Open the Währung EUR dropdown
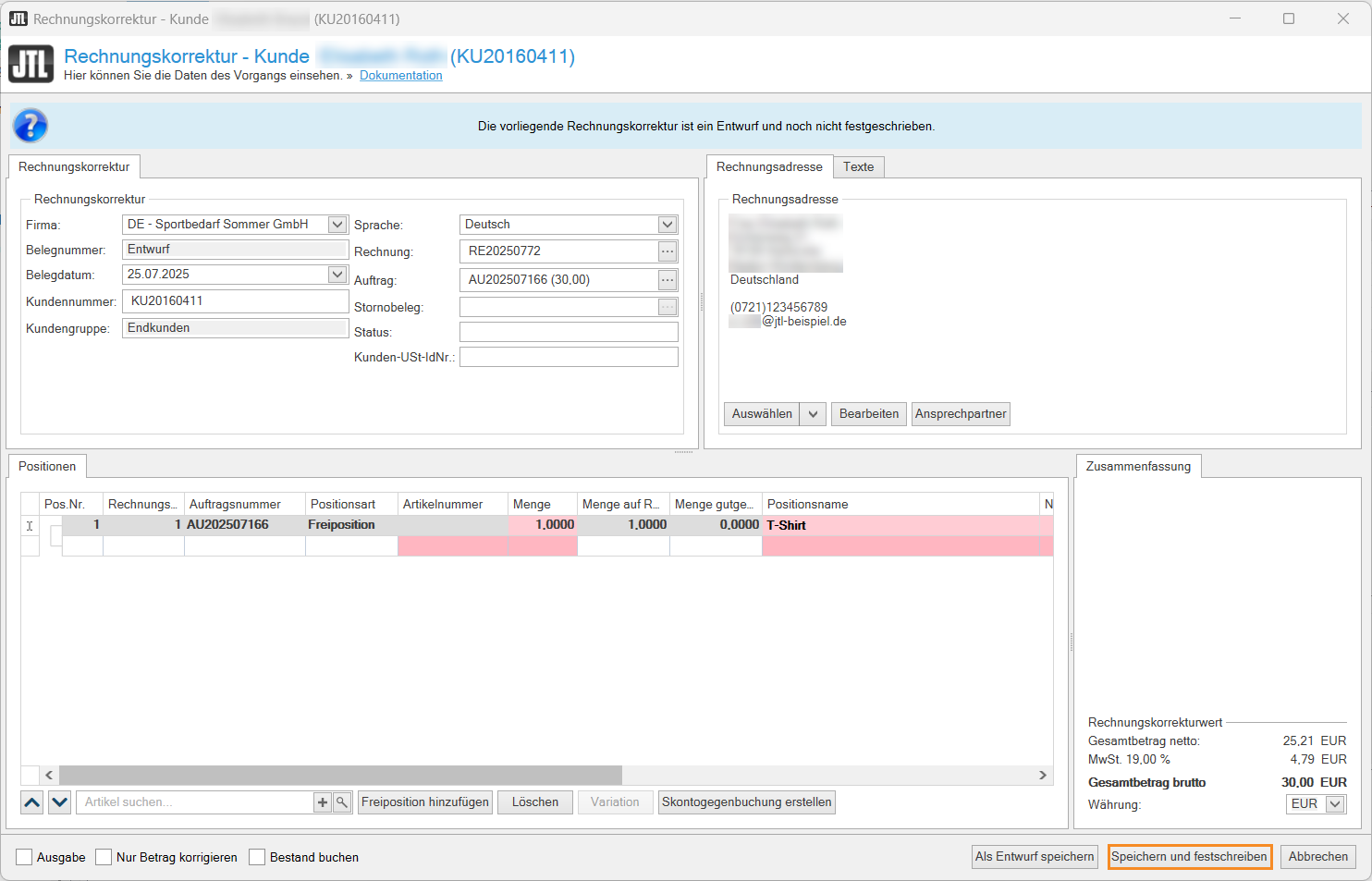Viewport: 1372px width, 881px height. (1335, 804)
